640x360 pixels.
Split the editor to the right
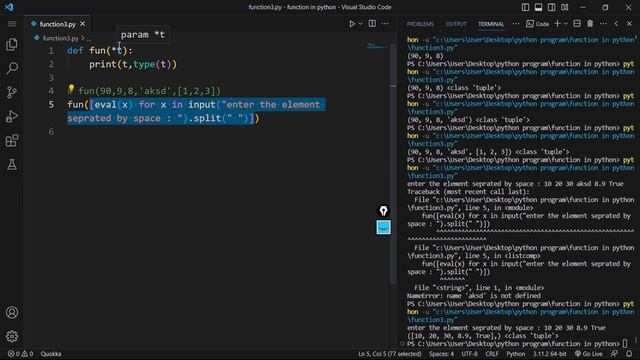coord(372,24)
